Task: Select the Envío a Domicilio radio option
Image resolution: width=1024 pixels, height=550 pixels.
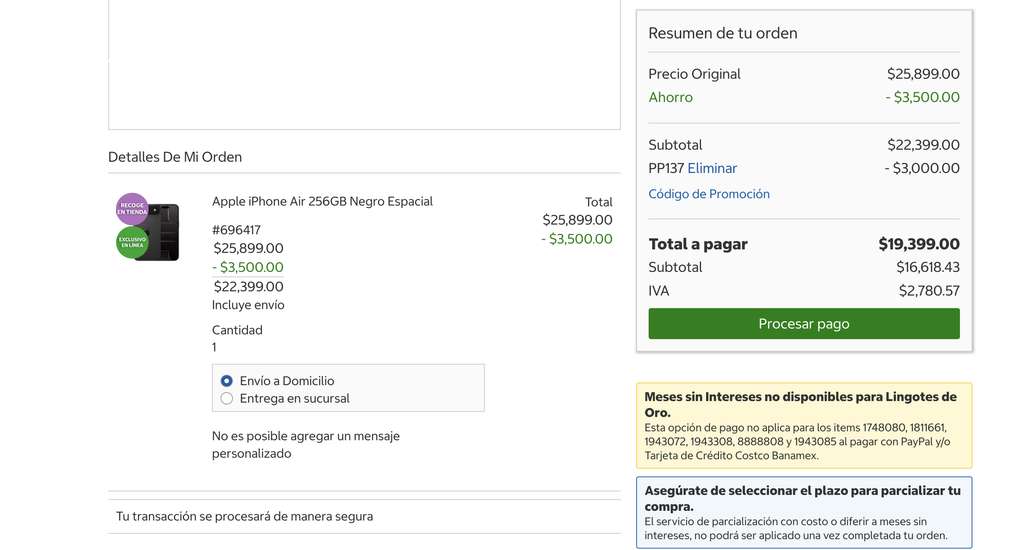Action: point(227,381)
